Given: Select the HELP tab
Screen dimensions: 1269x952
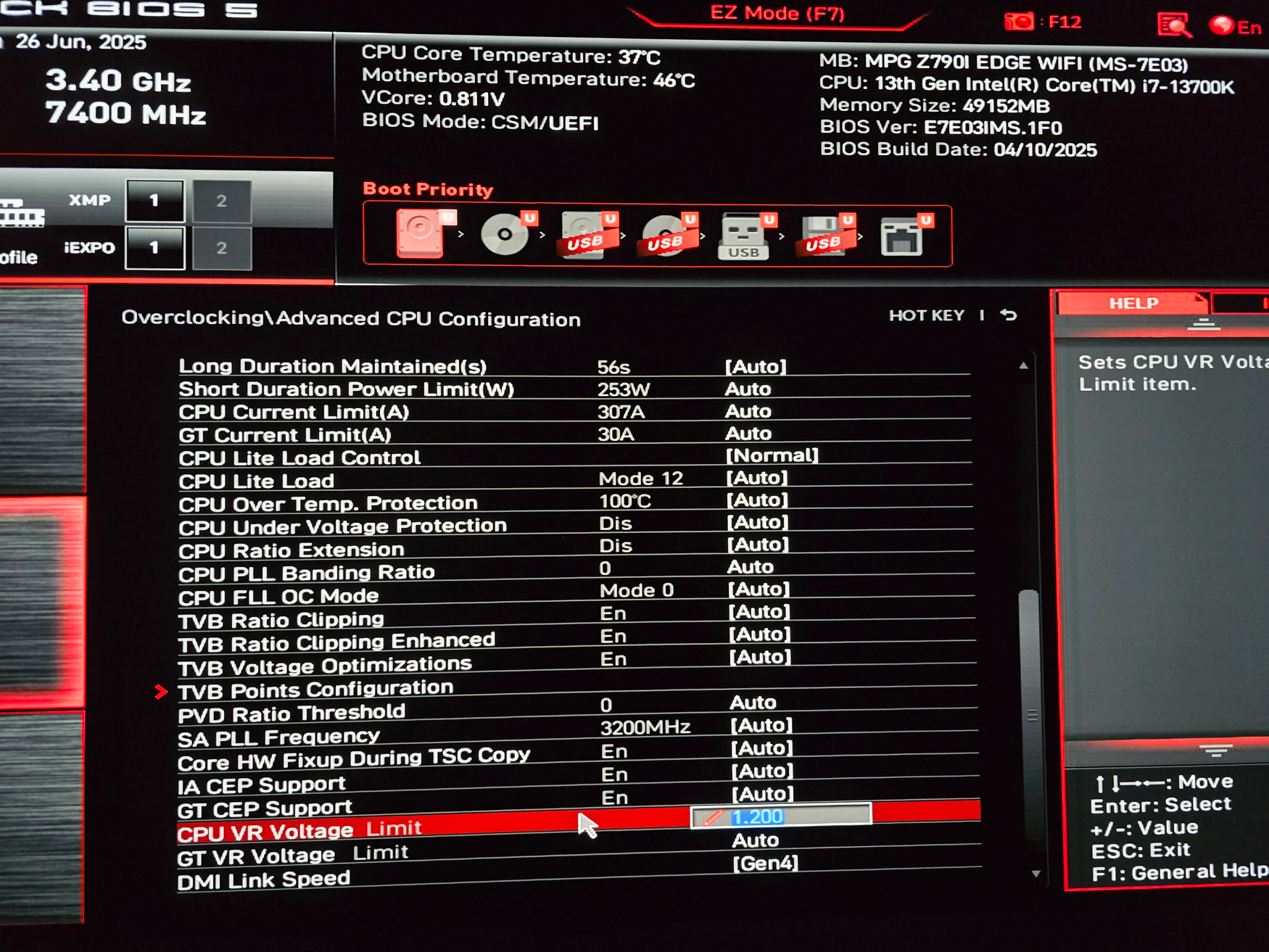Looking at the screenshot, I should point(1133,303).
